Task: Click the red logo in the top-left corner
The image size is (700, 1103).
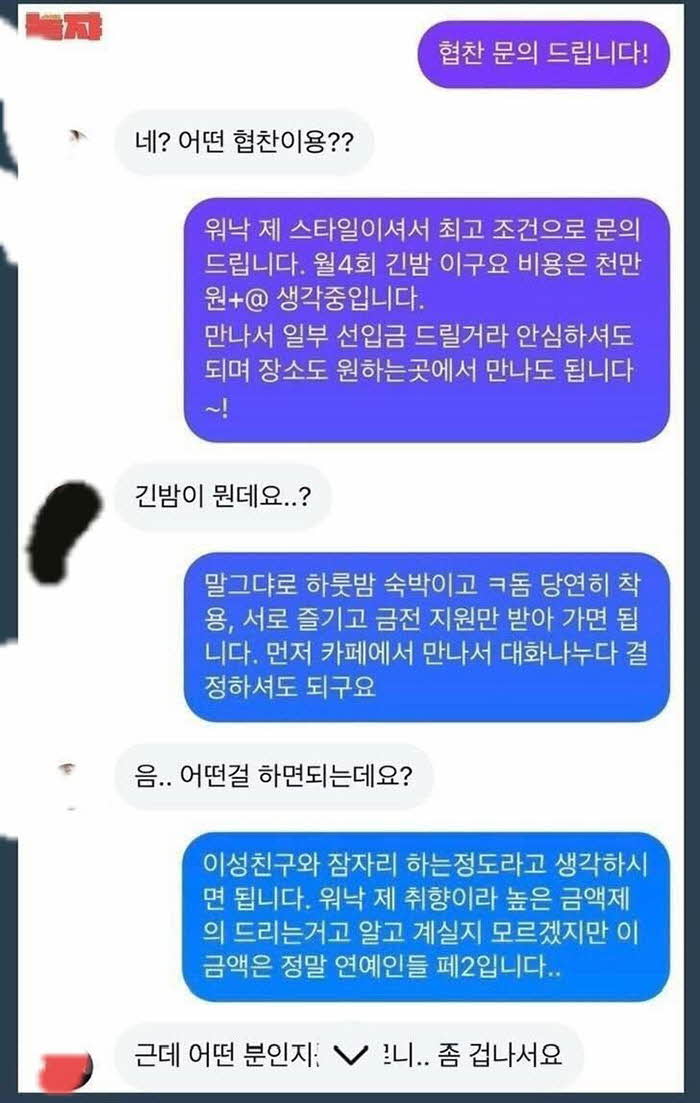Action: tap(64, 27)
